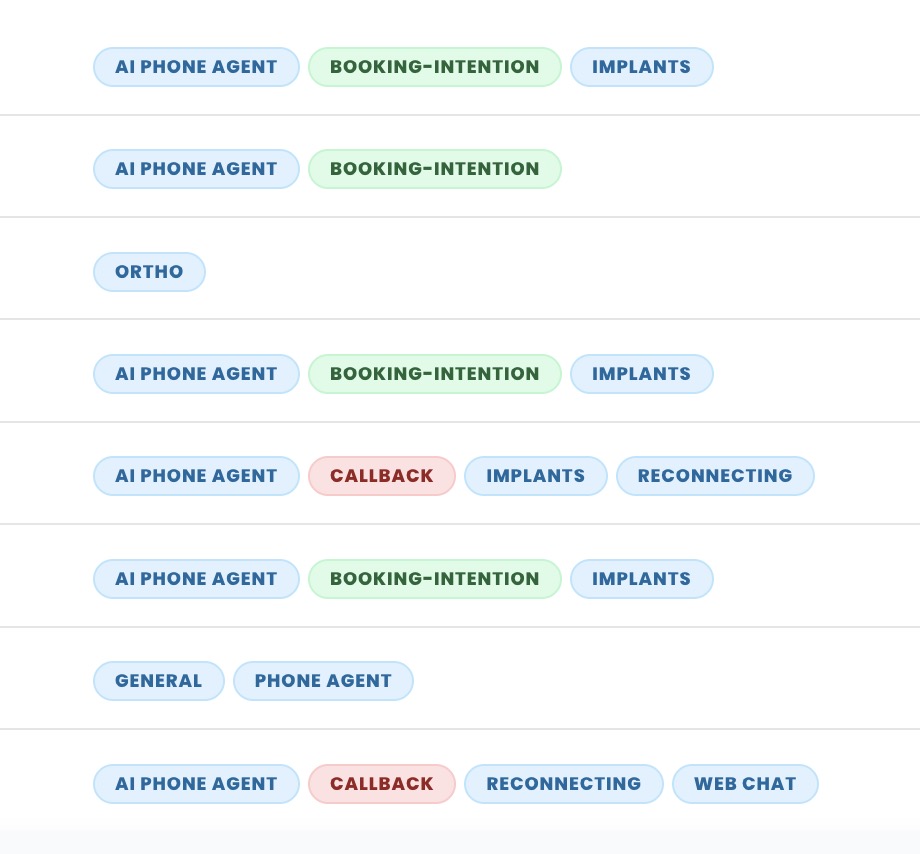Screen dimensions: 920x854
Task: Click the WEB CHAT tag
Action: coord(745,784)
